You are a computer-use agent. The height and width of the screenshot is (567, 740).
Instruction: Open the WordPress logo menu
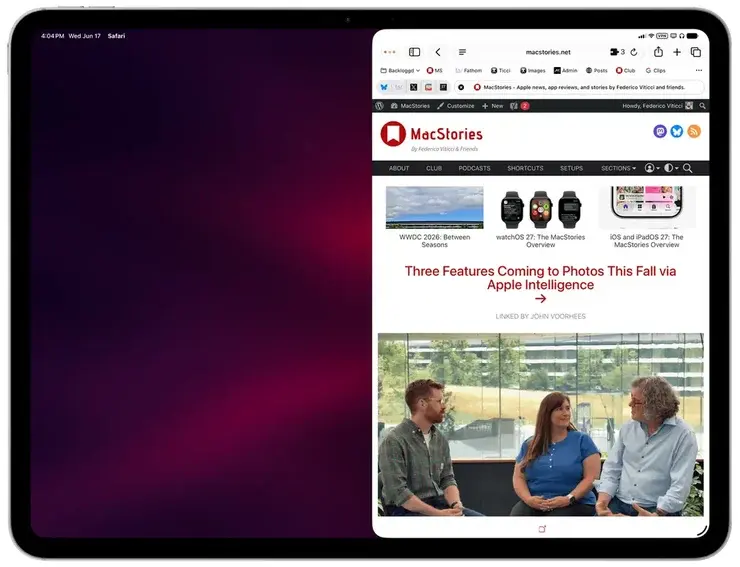379,106
